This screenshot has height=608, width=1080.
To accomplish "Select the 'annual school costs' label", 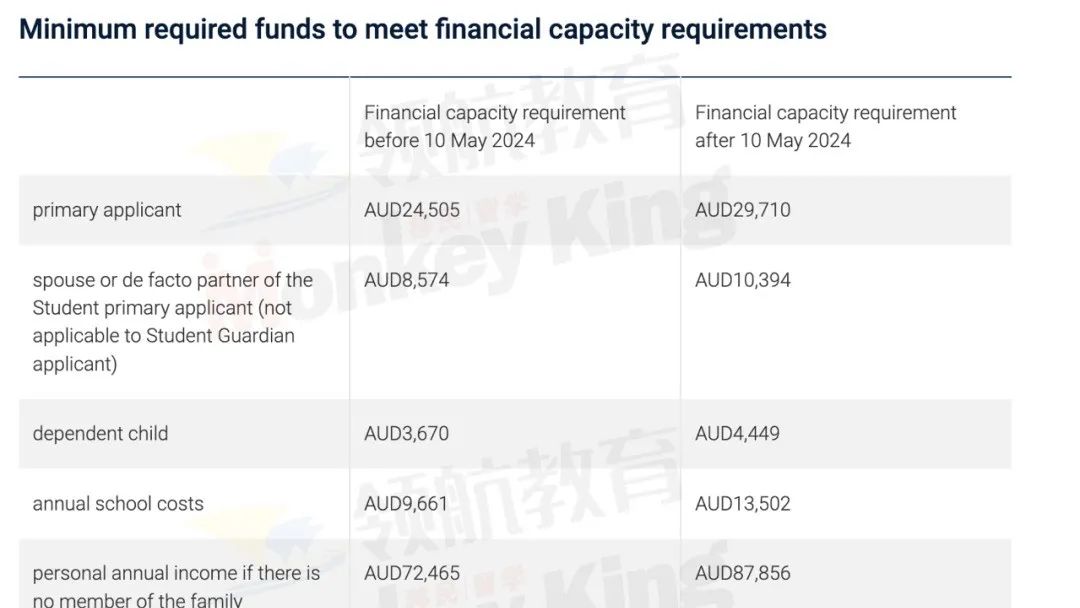I will (118, 504).
